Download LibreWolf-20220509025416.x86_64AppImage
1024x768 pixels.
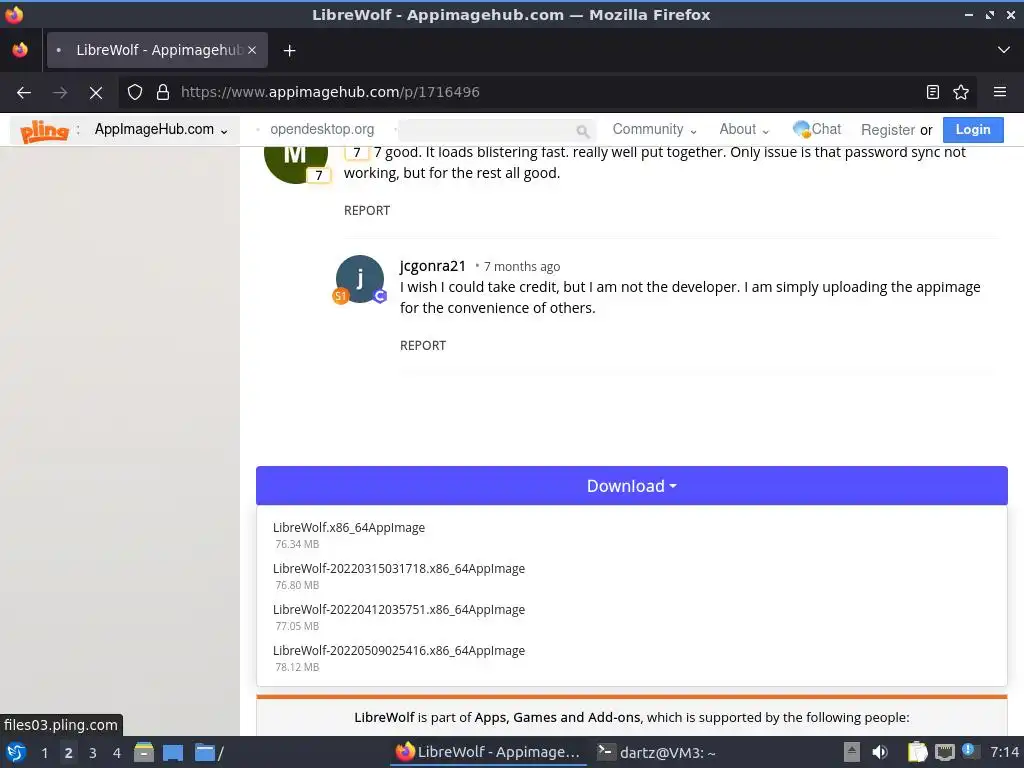click(399, 651)
